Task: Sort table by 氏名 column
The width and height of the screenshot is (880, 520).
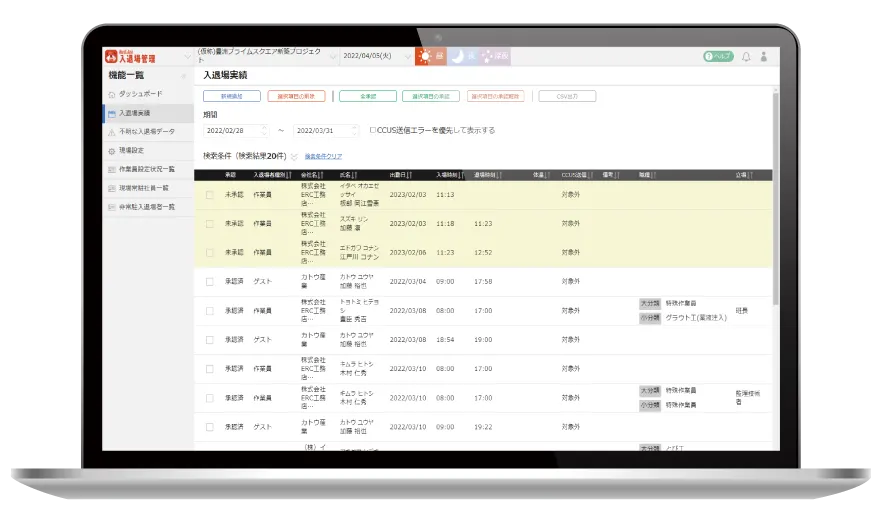Action: (348, 175)
